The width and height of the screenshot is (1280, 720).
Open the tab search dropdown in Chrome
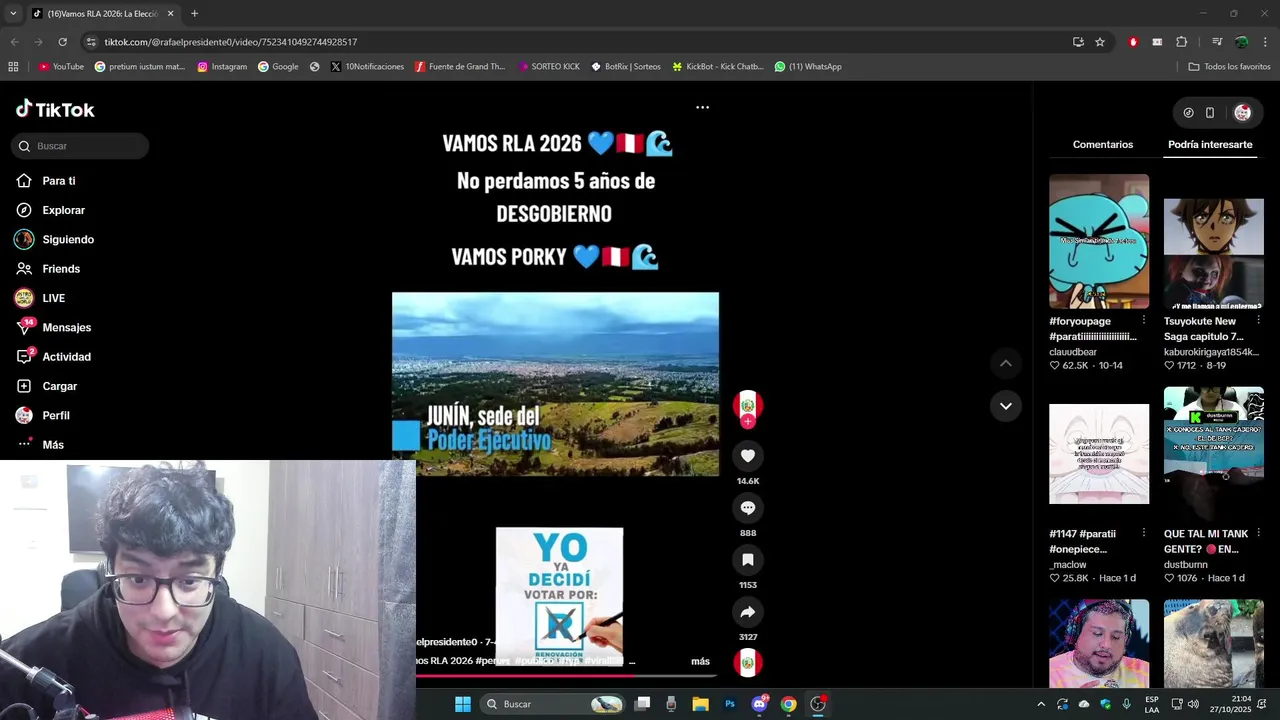(x=12, y=14)
